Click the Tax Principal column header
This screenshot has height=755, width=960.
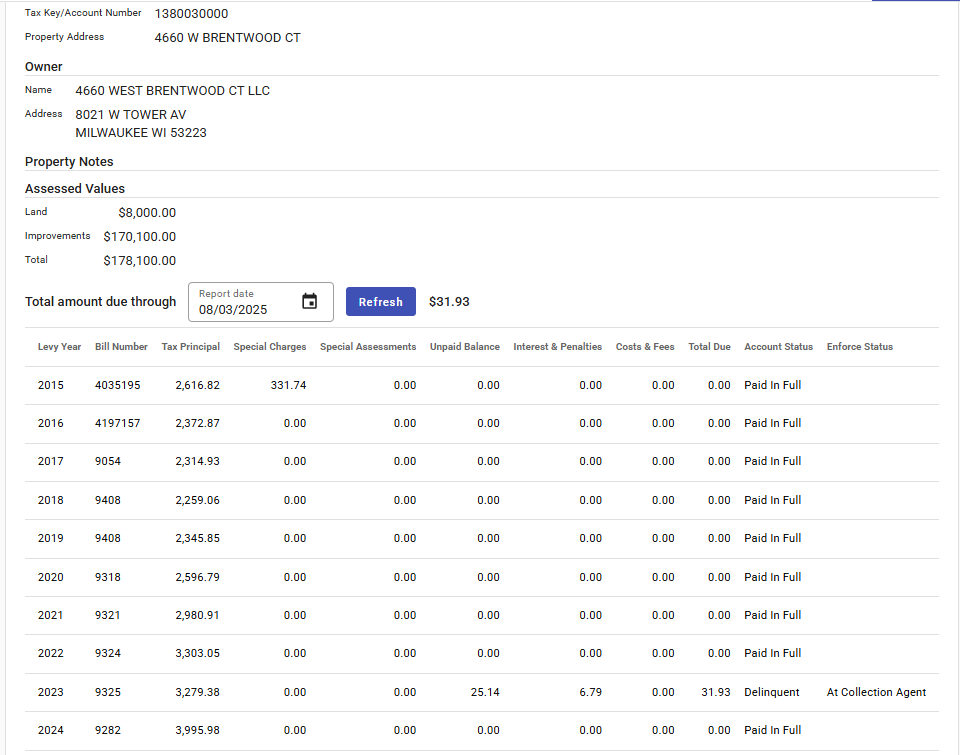[x=190, y=347]
